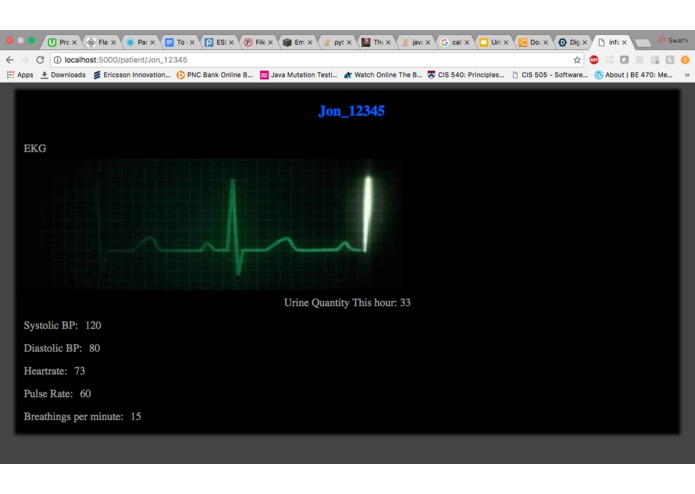Image resolution: width=695 pixels, height=494 pixels.
Task: Open the Apps bookmarks shortcut
Action: tap(20, 75)
